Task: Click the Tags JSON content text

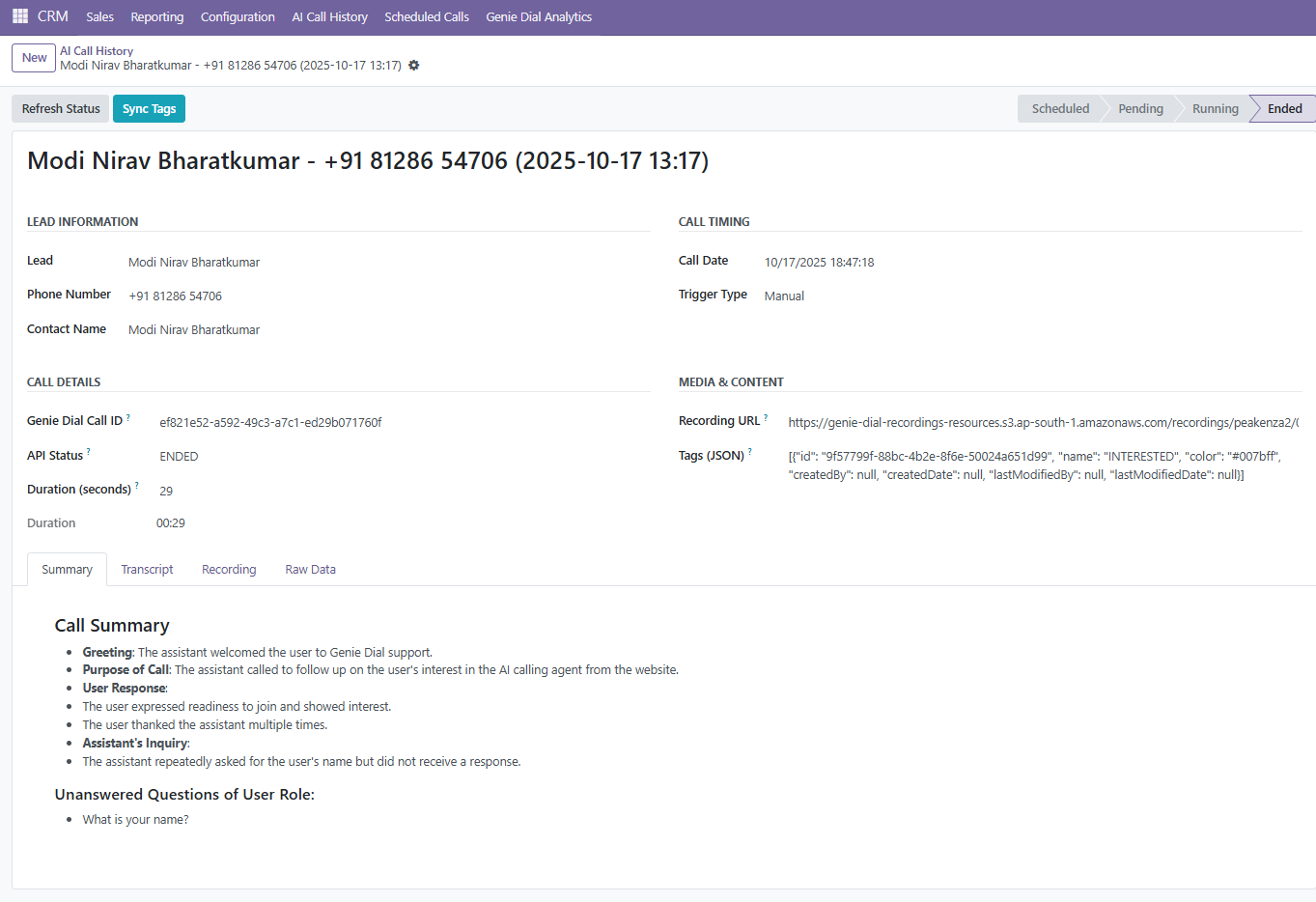Action: point(1034,465)
